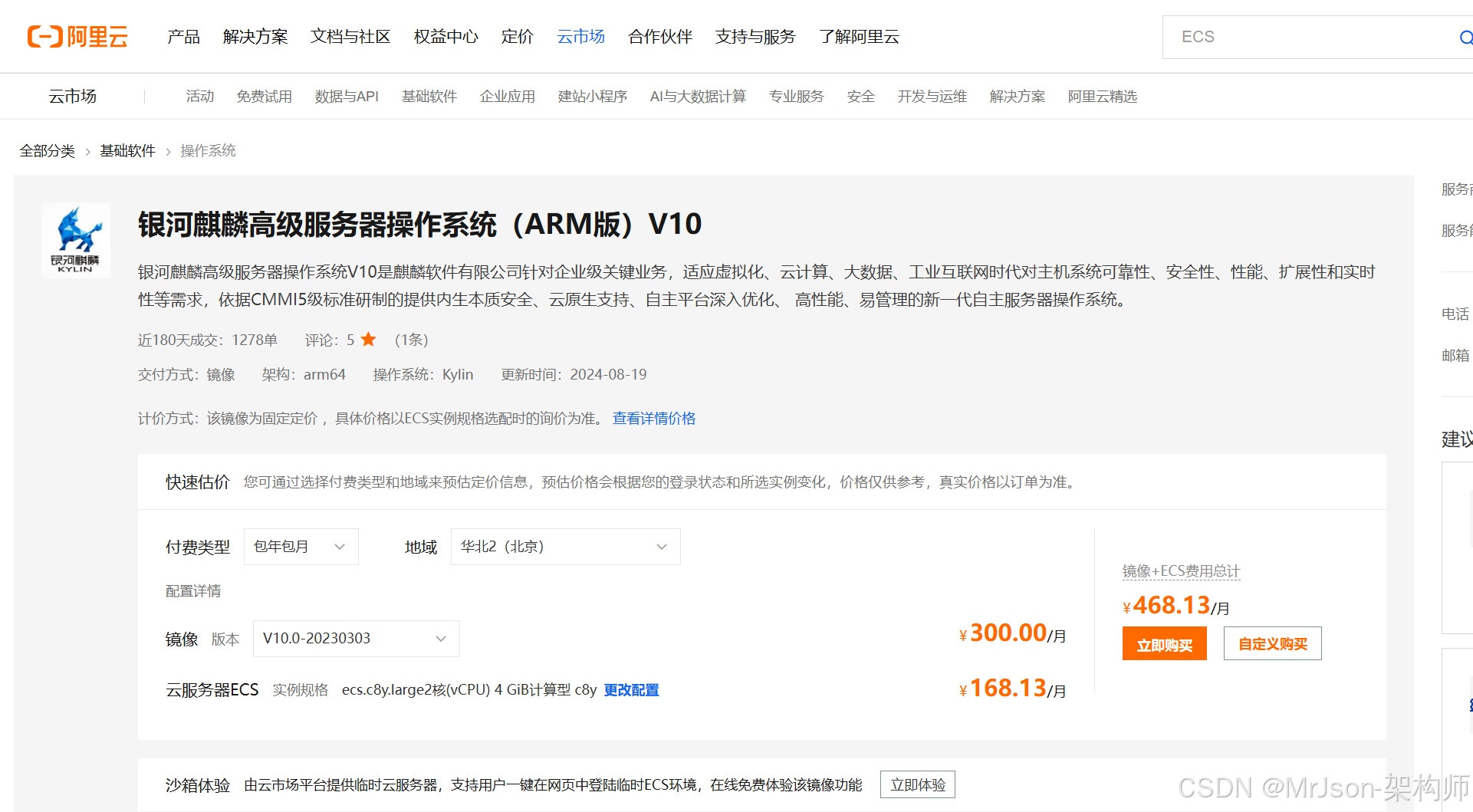Go to the 数据与API marketplace tab
Image resolution: width=1473 pixels, height=812 pixels.
347,97
